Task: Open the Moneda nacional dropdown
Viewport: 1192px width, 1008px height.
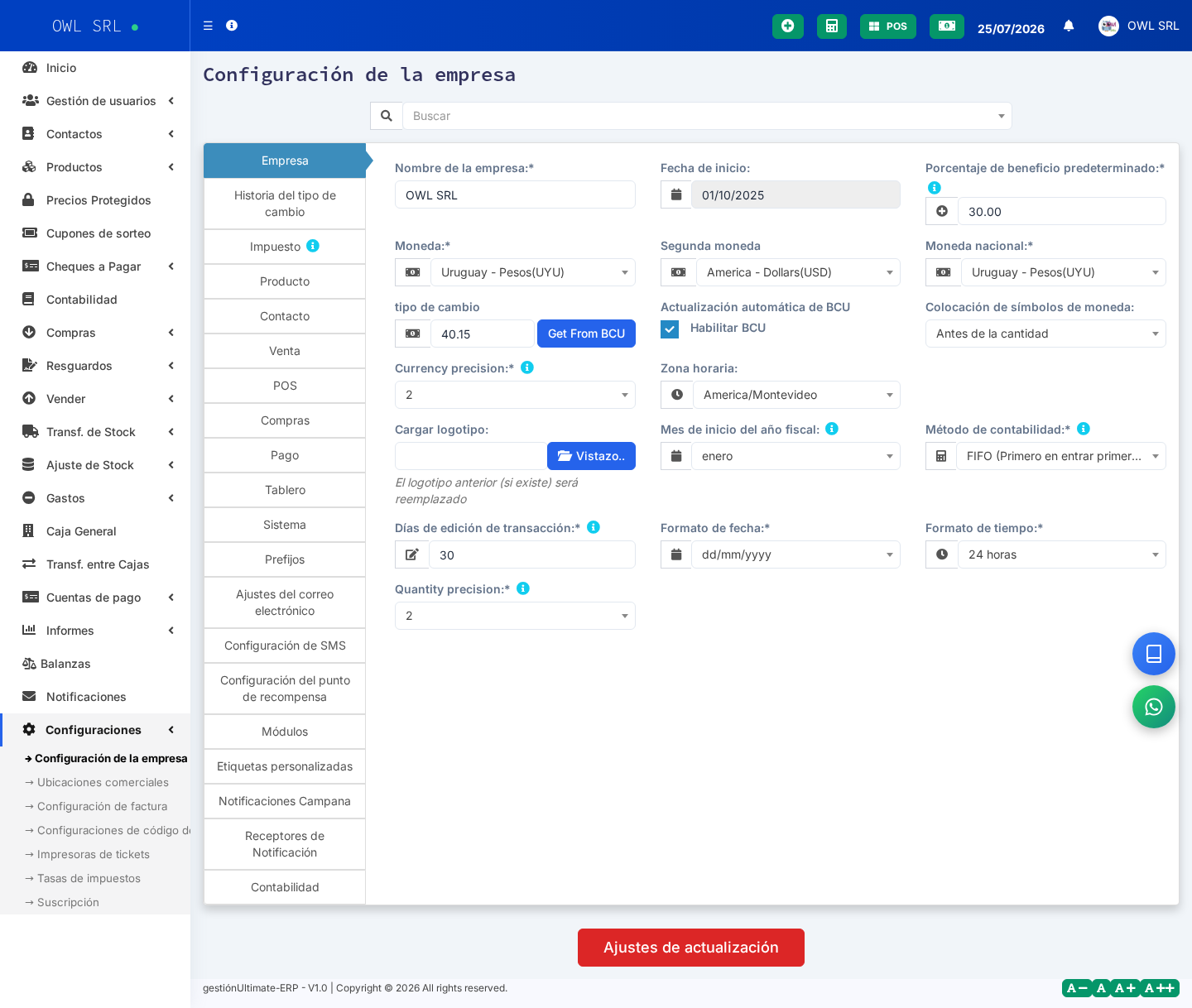Action: click(x=1064, y=272)
